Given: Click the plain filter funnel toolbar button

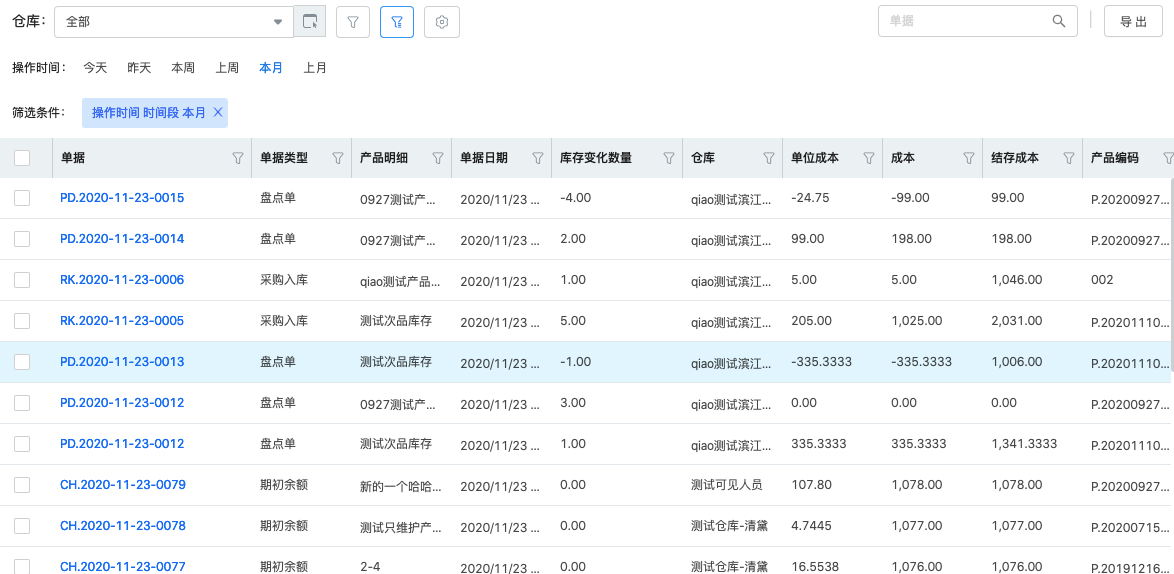Looking at the screenshot, I should coord(353,22).
